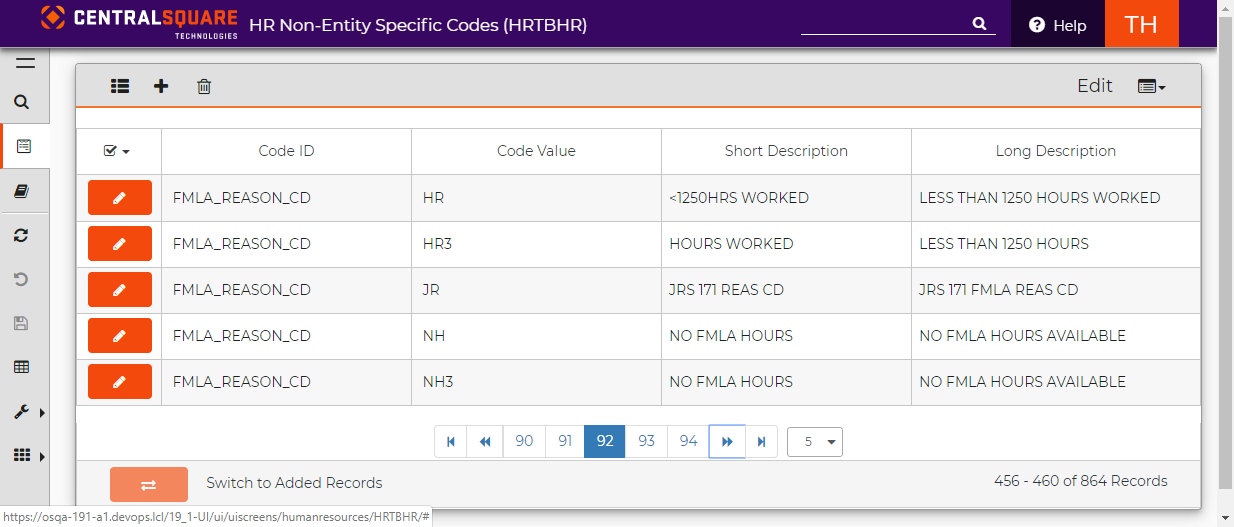Click the add record plus icon

click(x=161, y=86)
